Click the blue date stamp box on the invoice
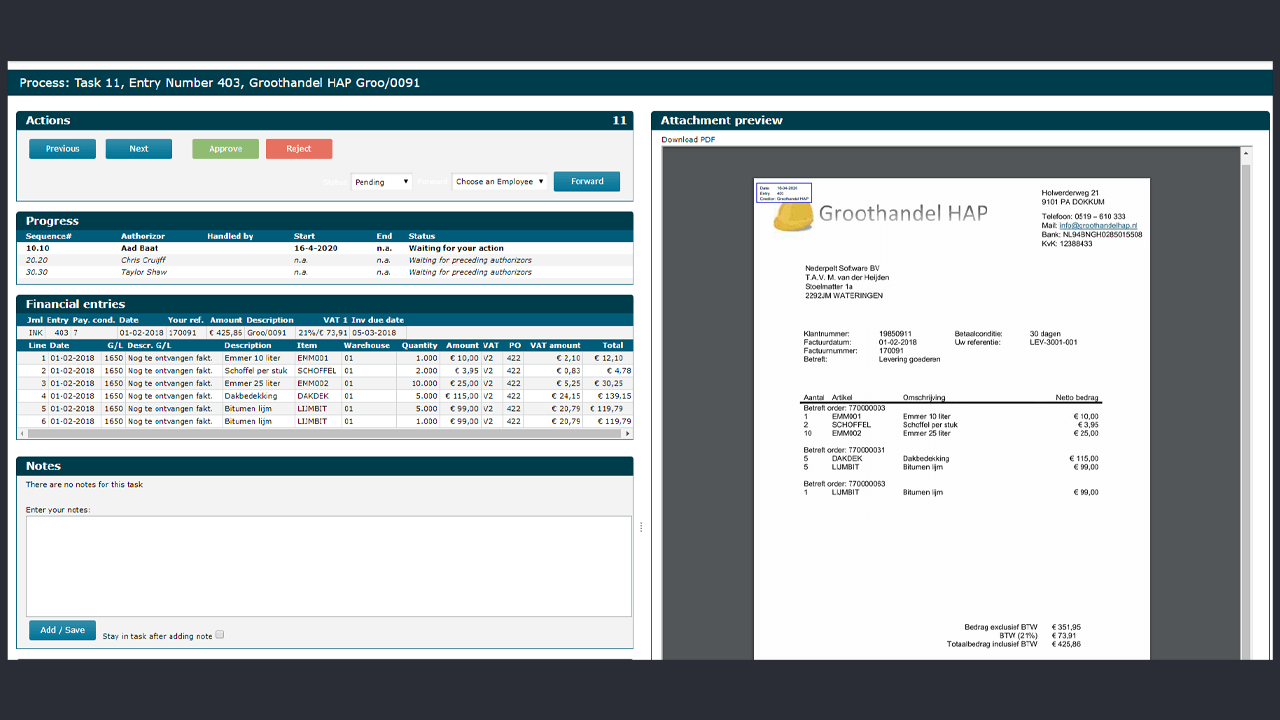1280x720 pixels. (783, 193)
